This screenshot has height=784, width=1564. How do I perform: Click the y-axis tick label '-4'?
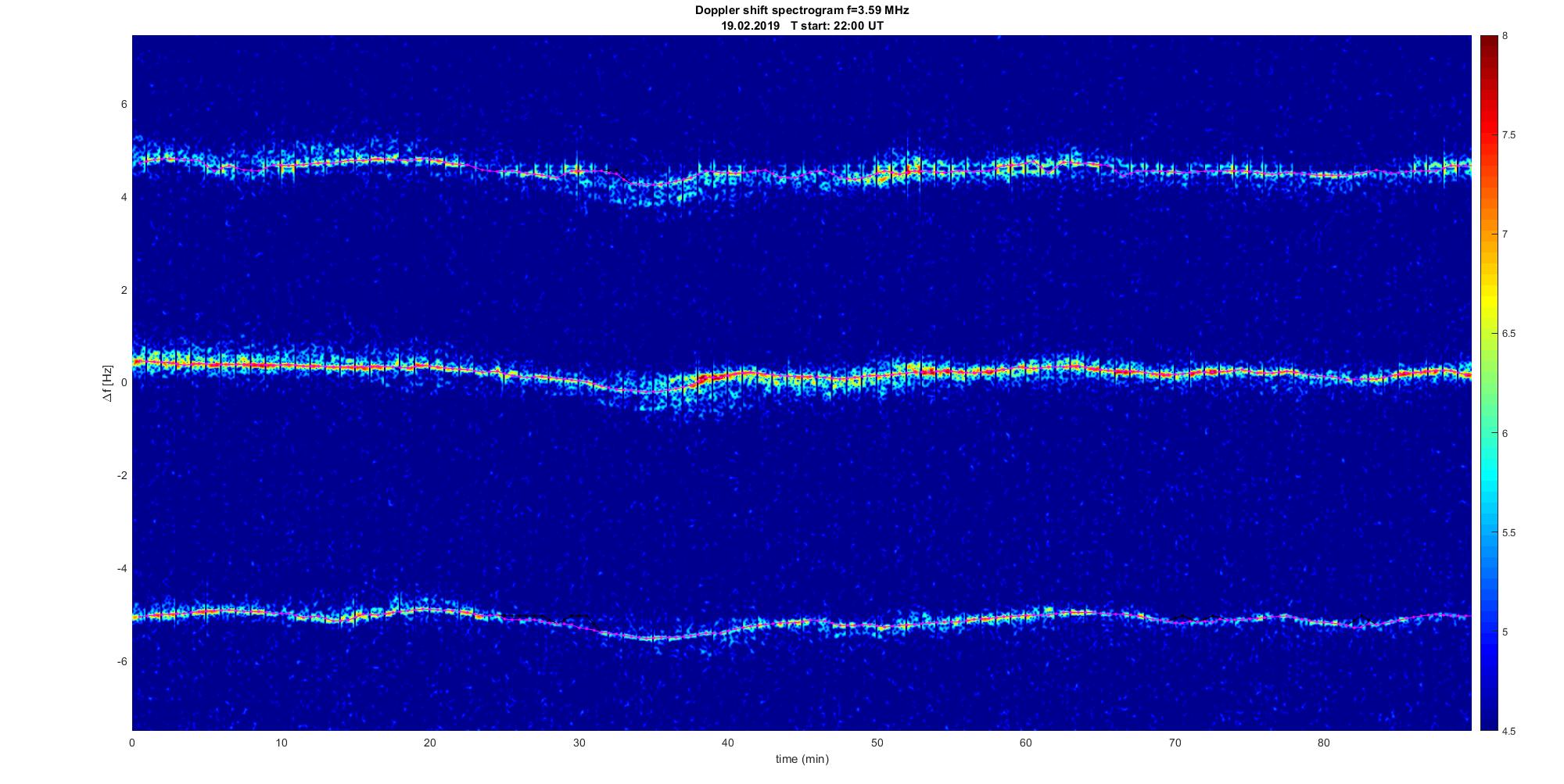[122, 568]
